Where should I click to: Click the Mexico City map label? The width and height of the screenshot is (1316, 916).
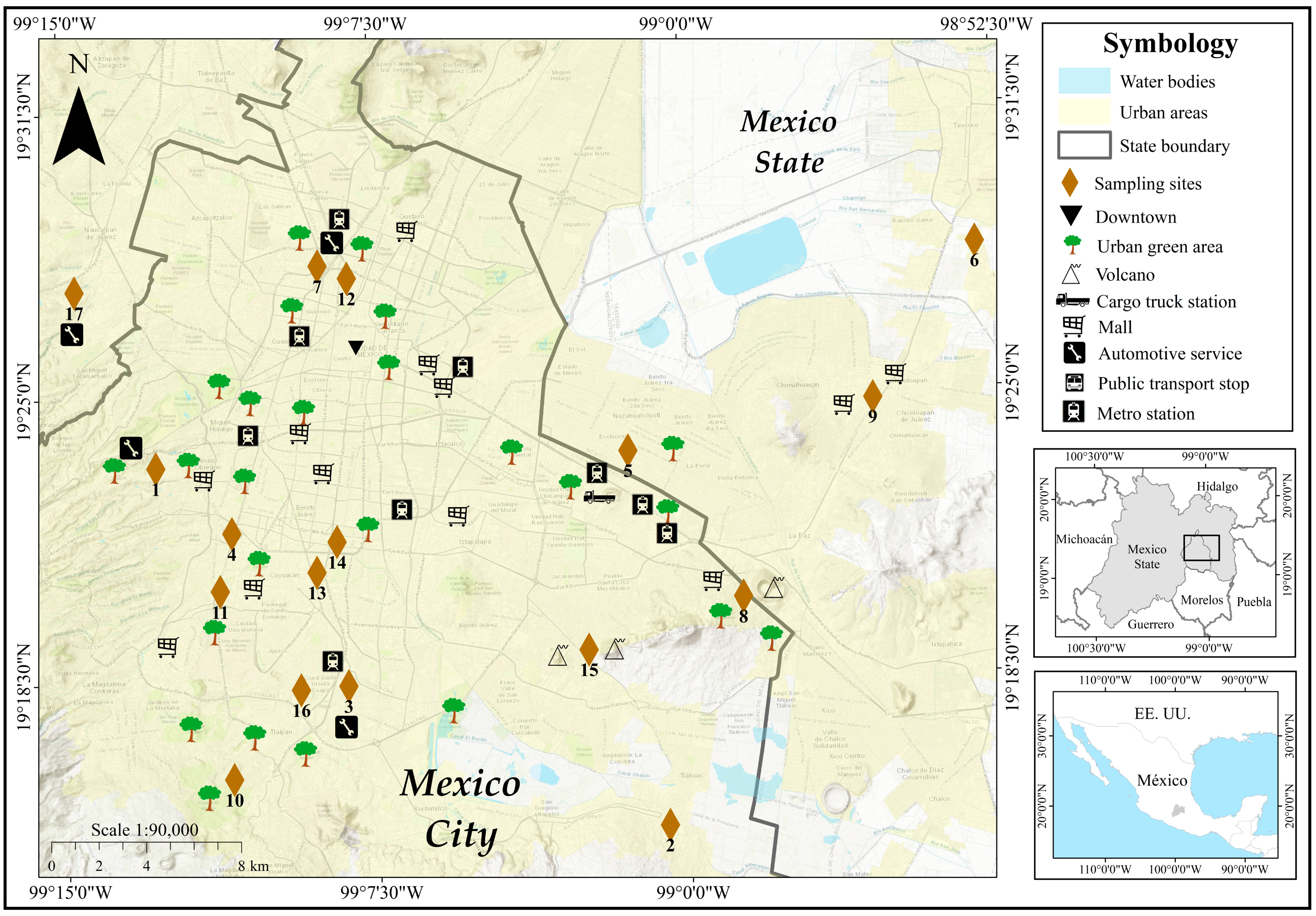(x=460, y=808)
